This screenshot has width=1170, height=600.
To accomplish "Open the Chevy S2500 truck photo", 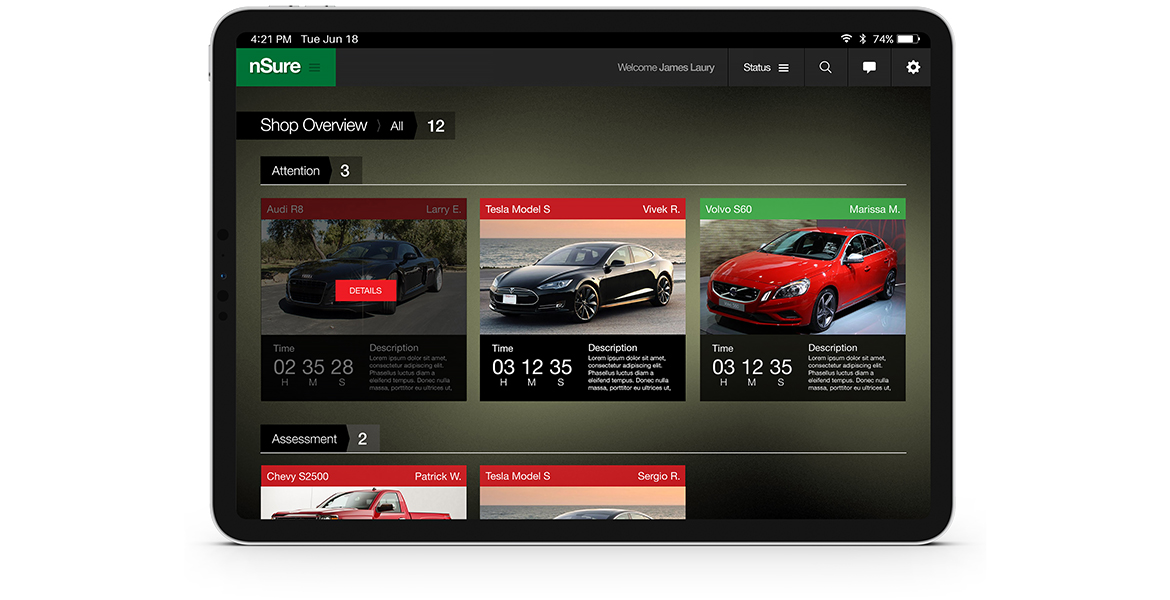I will (x=363, y=503).
